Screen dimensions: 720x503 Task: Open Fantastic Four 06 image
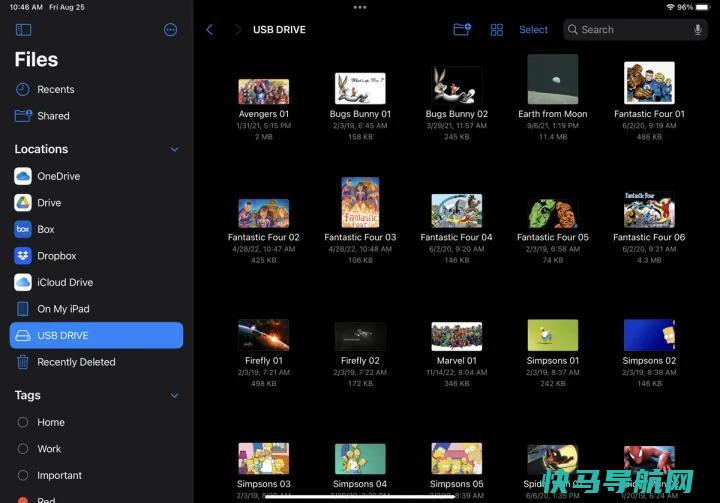coord(649,209)
